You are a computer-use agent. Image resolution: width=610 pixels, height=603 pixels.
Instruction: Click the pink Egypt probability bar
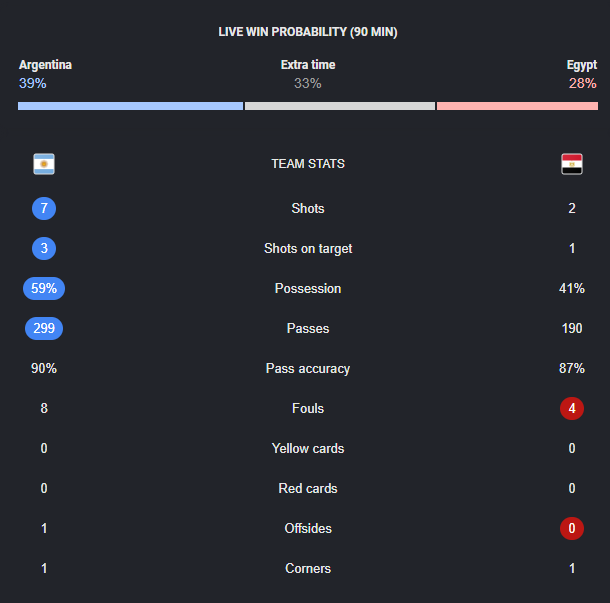pos(517,106)
